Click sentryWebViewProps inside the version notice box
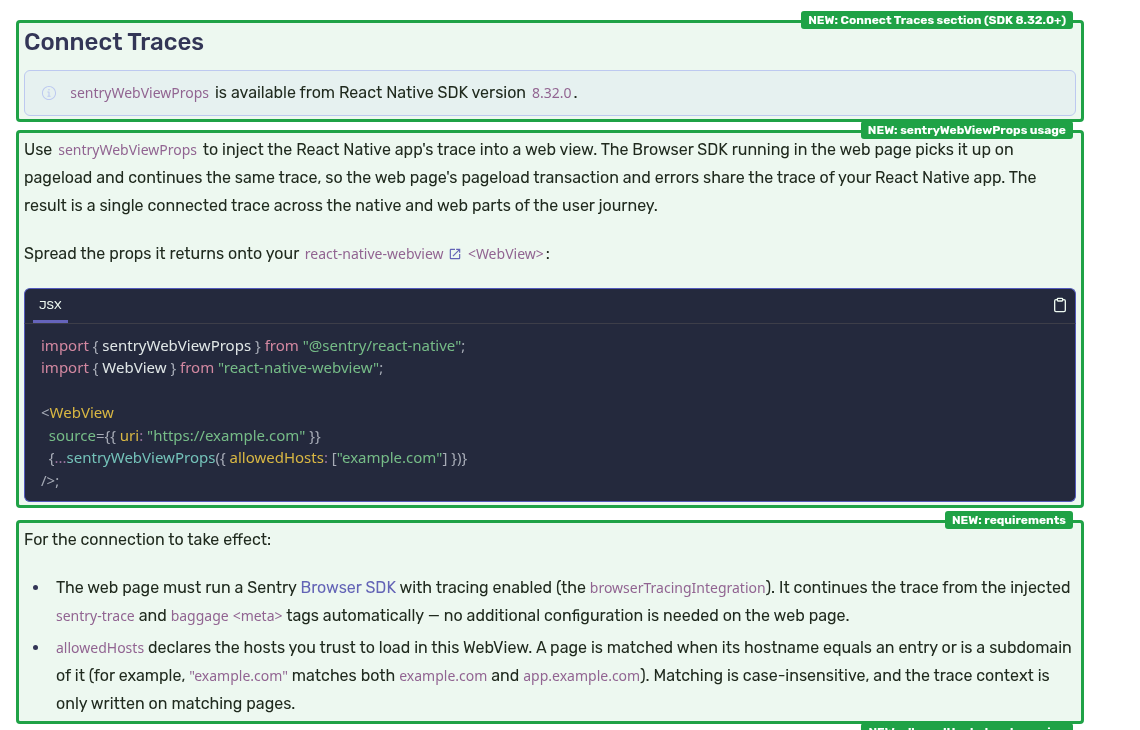 [x=140, y=93]
